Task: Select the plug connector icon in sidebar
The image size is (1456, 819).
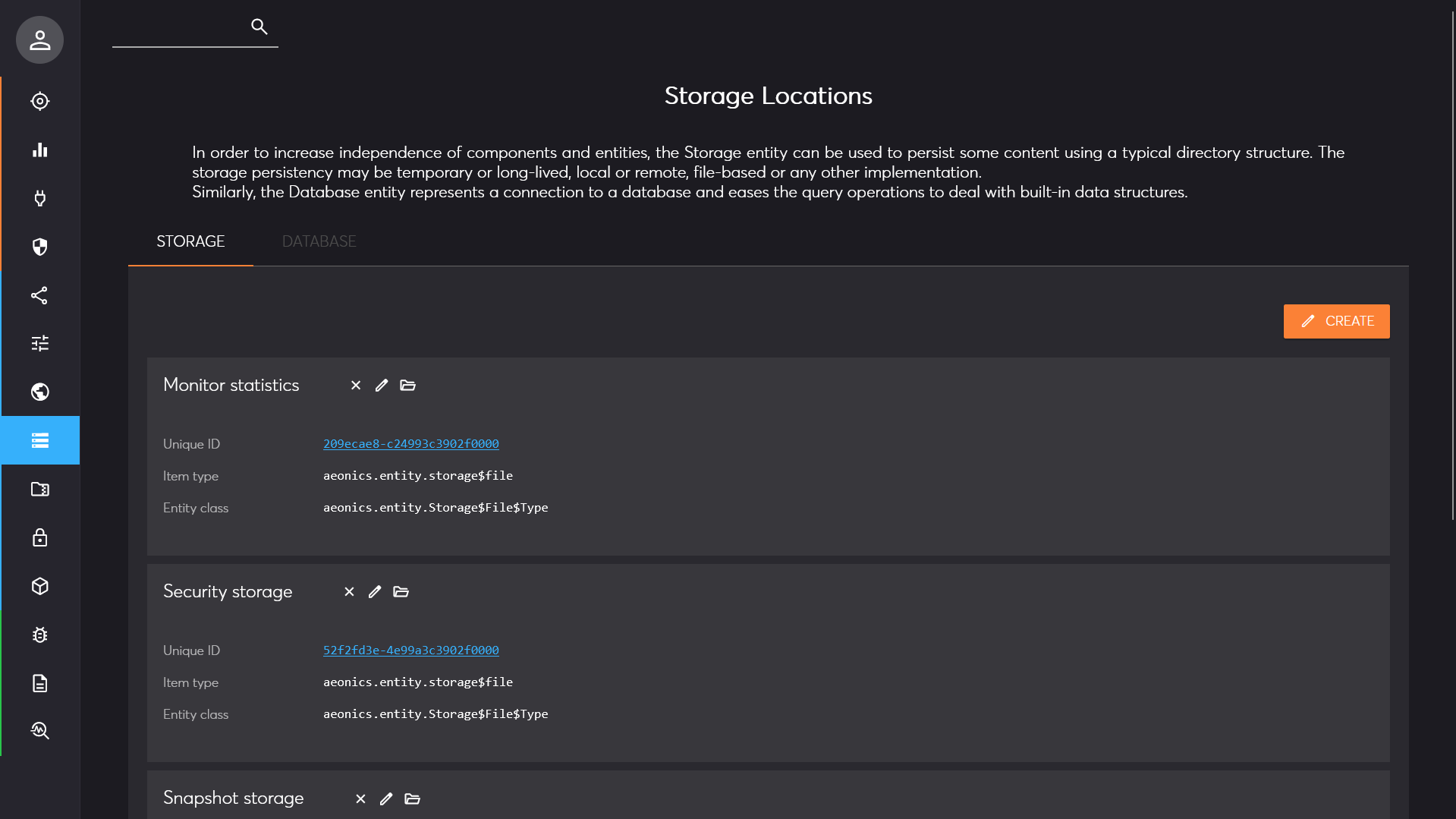Action: pos(39,198)
